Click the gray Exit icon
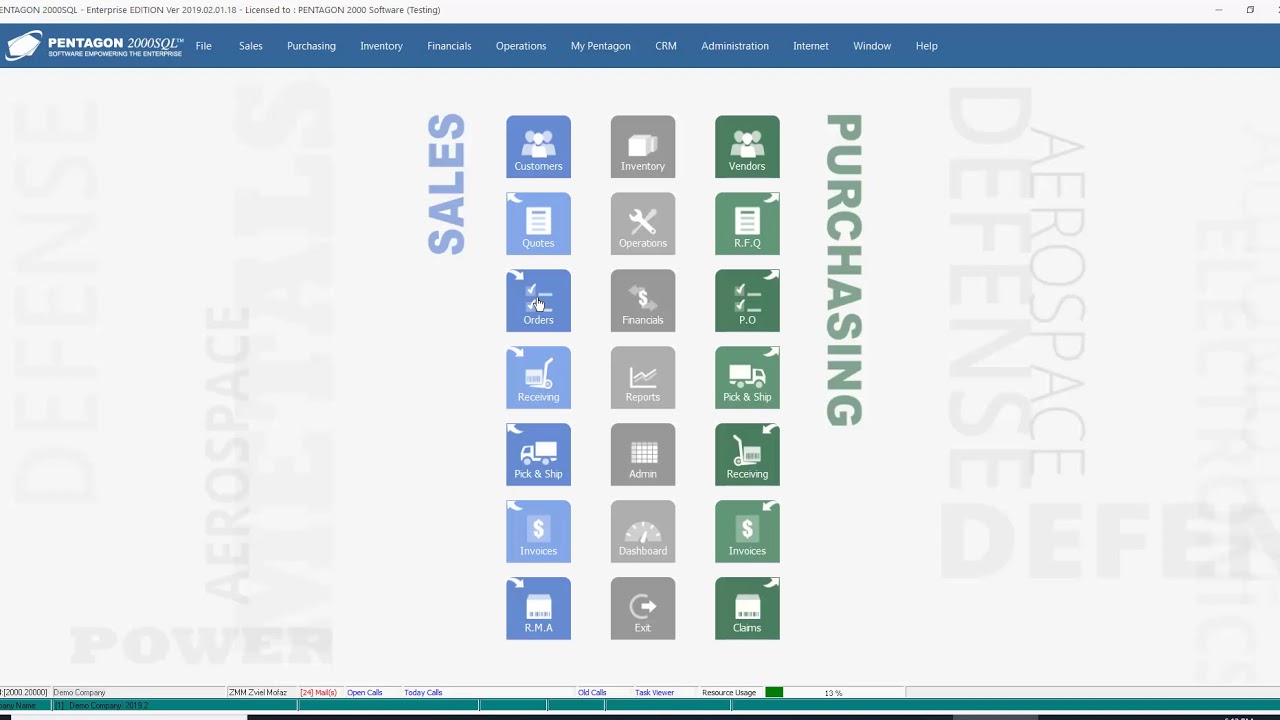This screenshot has height=720, width=1280. (x=643, y=609)
